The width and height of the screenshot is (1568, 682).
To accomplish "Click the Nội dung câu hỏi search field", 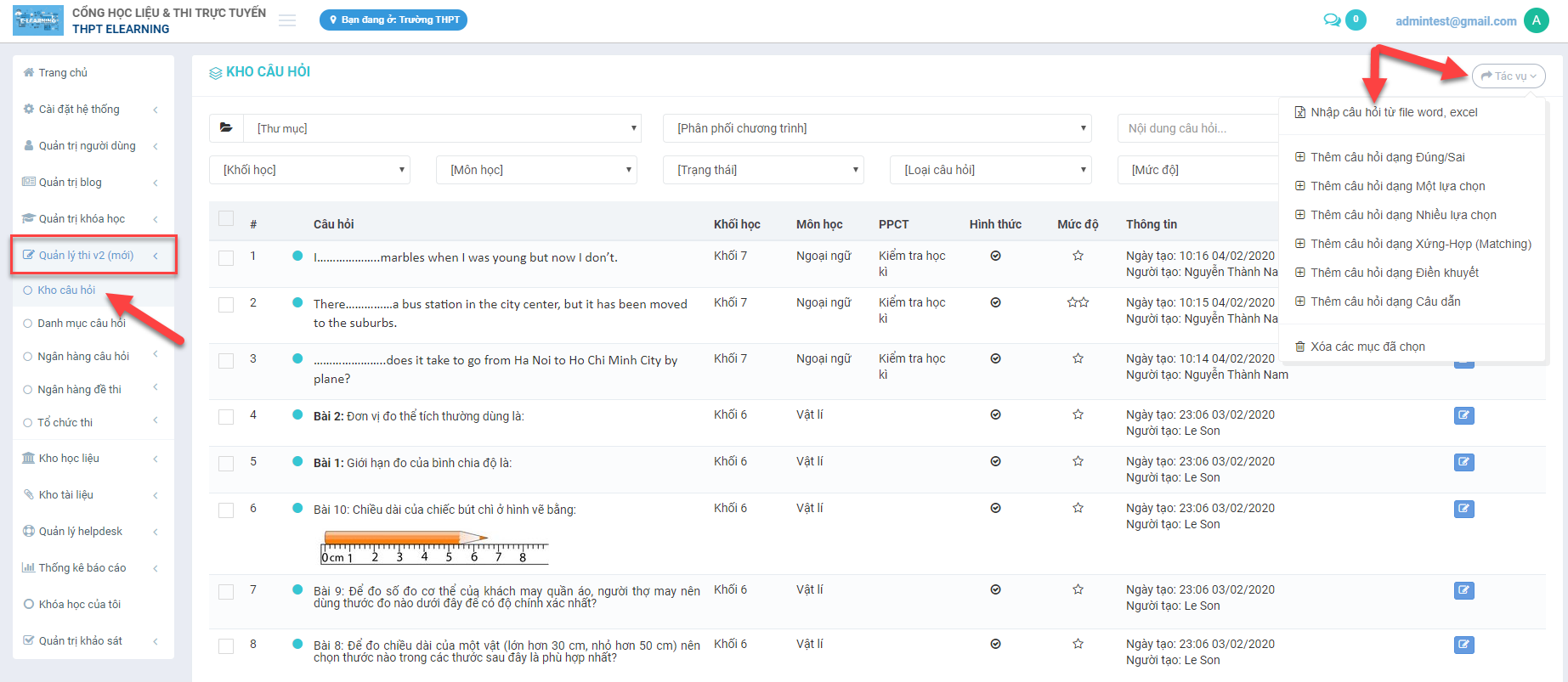I will tap(1197, 128).
